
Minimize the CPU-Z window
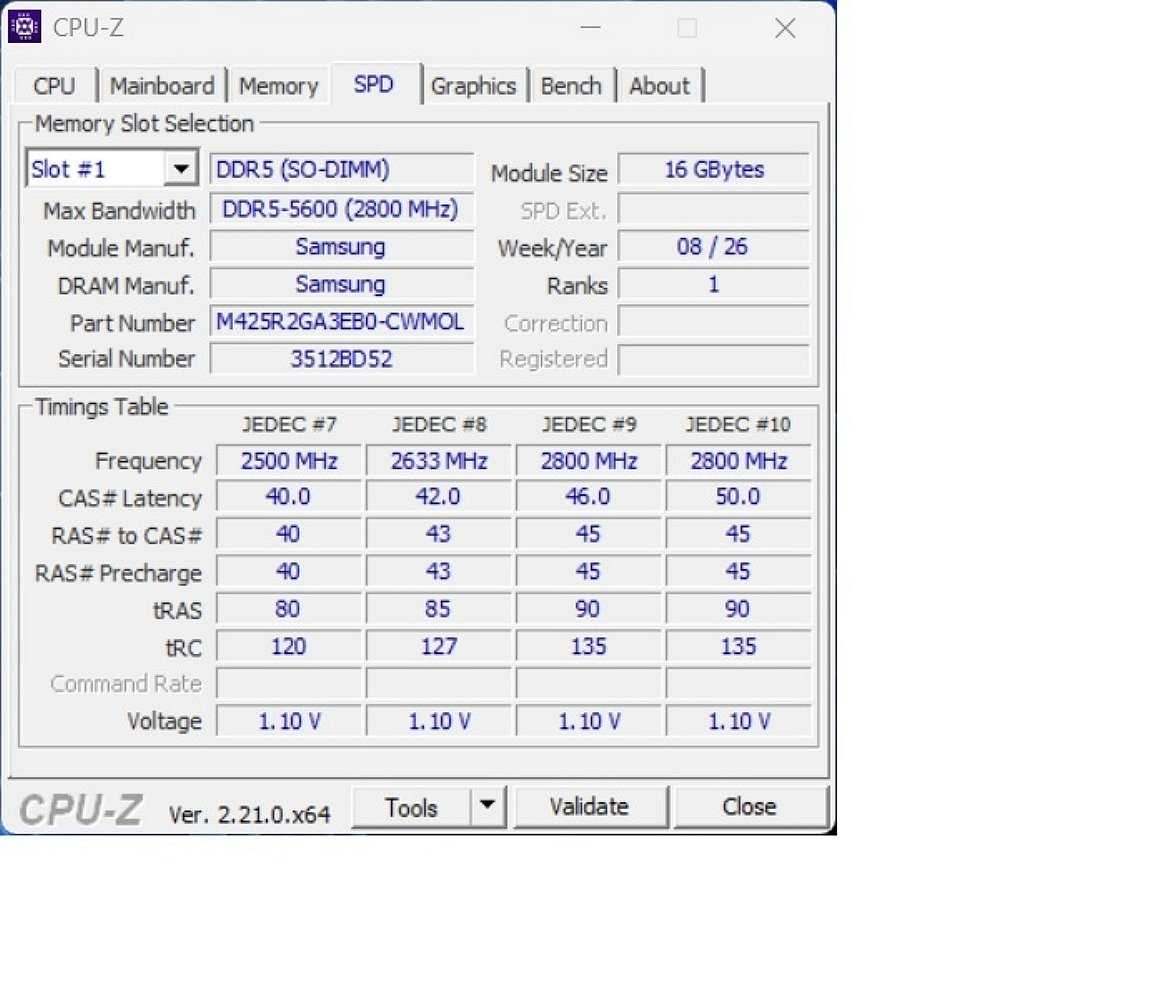pos(590,28)
